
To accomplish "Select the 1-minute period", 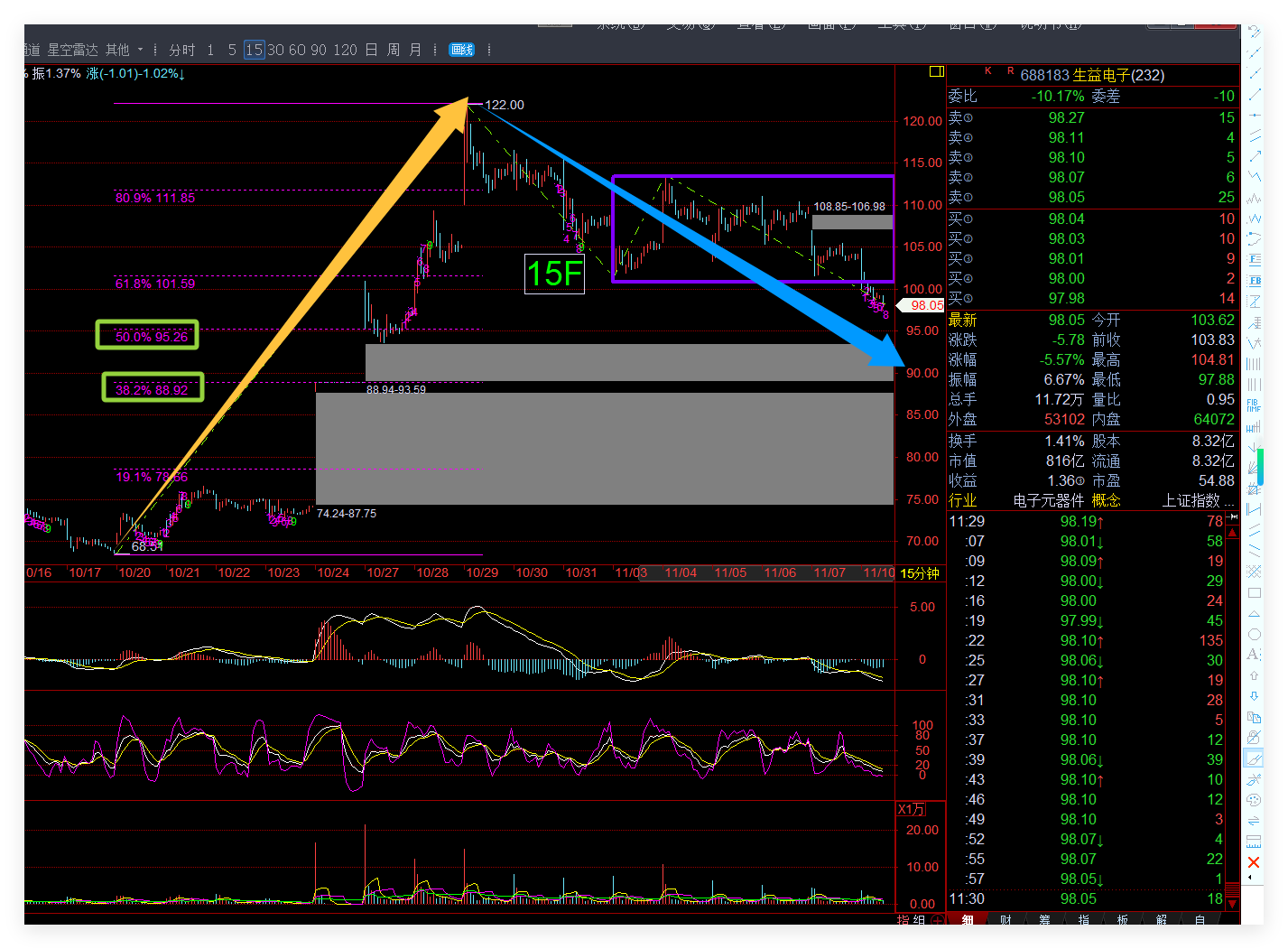I will pyautogui.click(x=210, y=50).
